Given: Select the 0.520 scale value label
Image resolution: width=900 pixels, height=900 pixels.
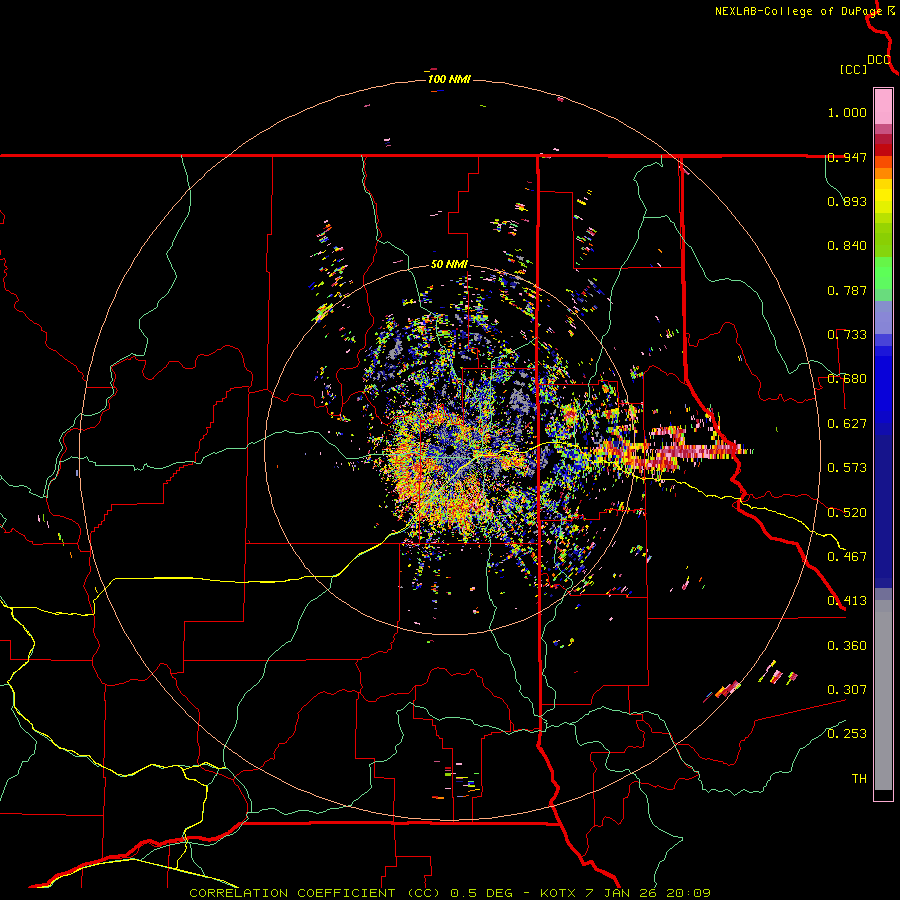Looking at the screenshot, I should pyautogui.click(x=847, y=513).
